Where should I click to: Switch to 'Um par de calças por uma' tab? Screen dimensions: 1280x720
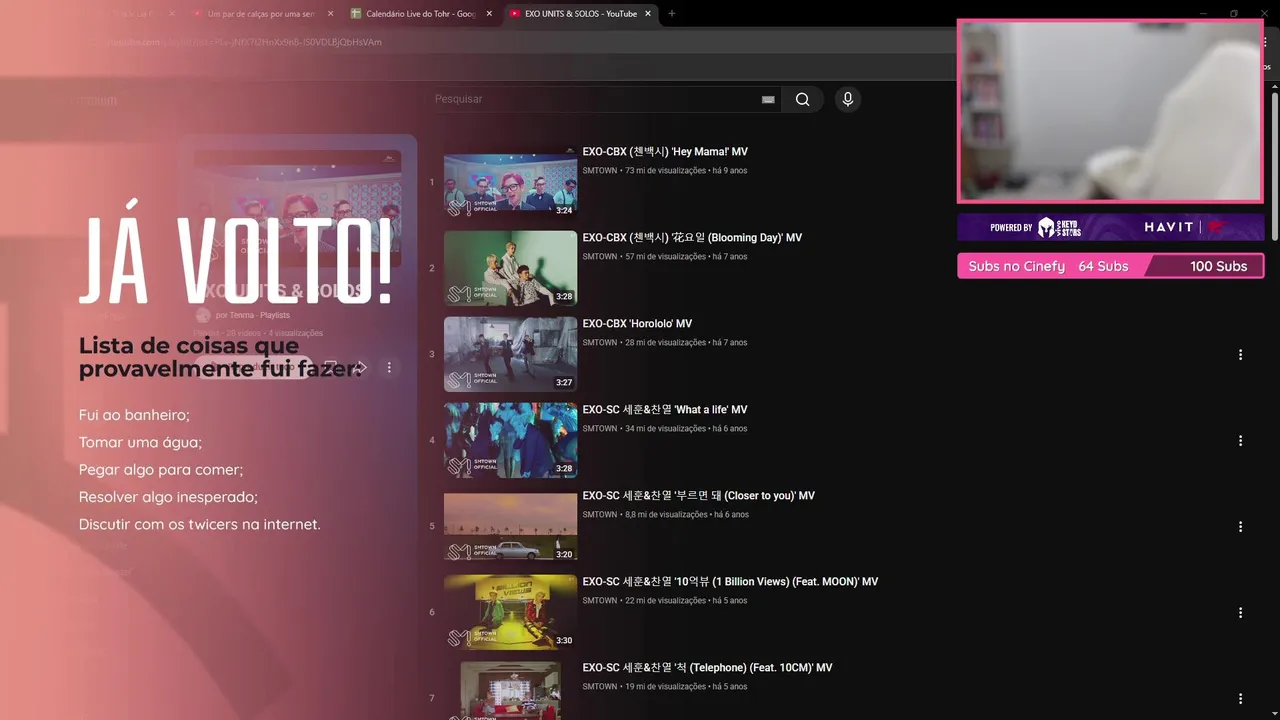(x=260, y=14)
